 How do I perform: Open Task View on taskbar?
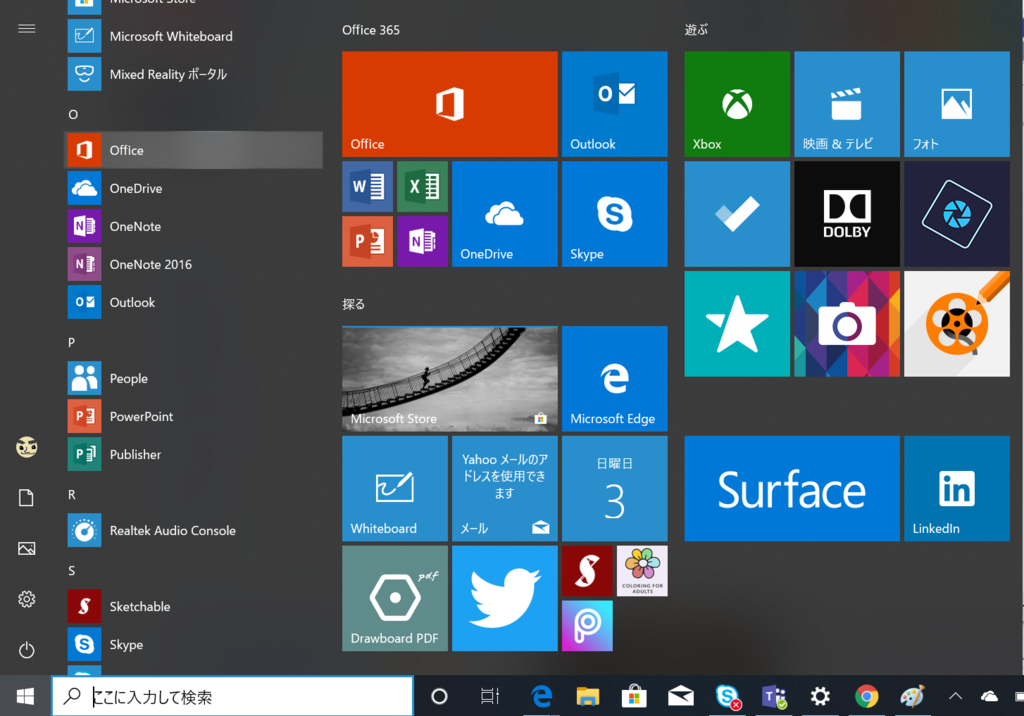pyautogui.click(x=490, y=696)
